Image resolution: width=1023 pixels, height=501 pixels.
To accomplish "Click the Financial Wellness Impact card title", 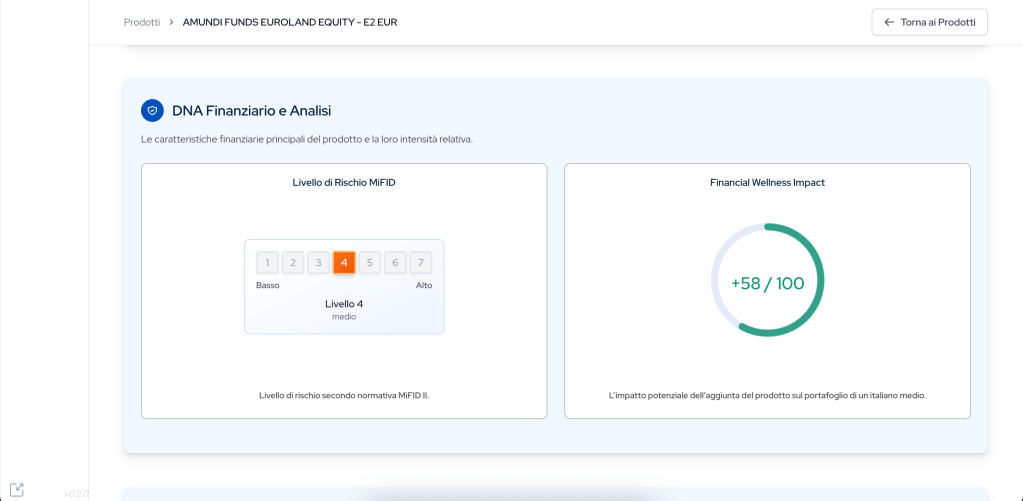I will pyautogui.click(x=767, y=183).
